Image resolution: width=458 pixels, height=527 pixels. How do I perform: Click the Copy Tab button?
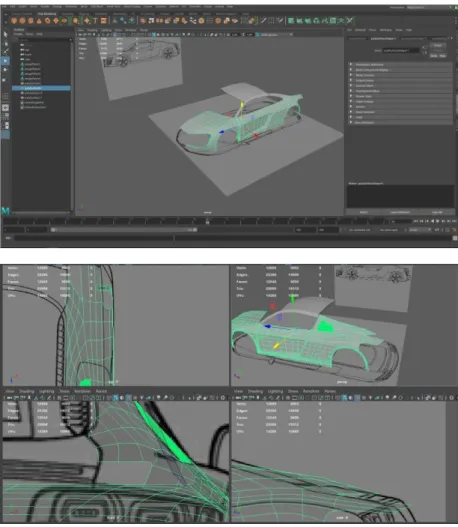pos(437,212)
